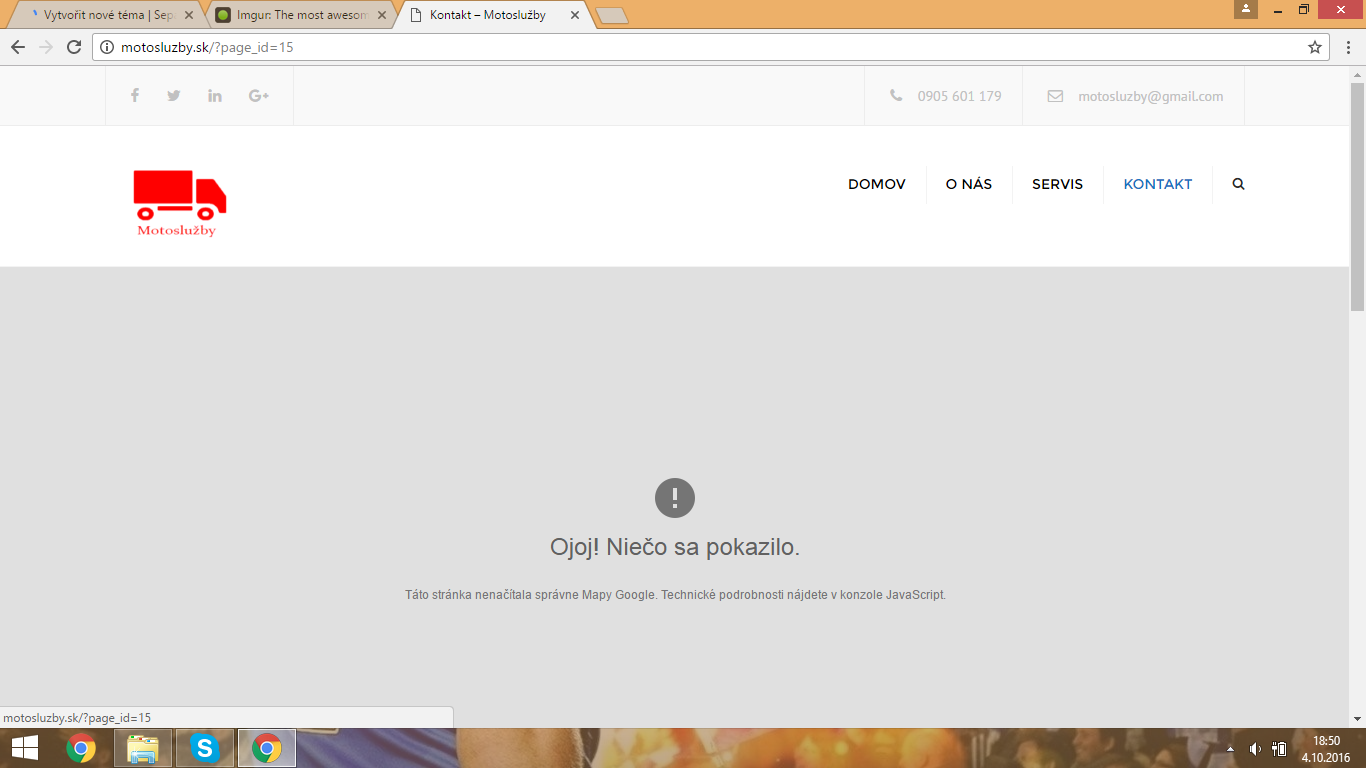Reload the page with the refresh icon

[73, 47]
